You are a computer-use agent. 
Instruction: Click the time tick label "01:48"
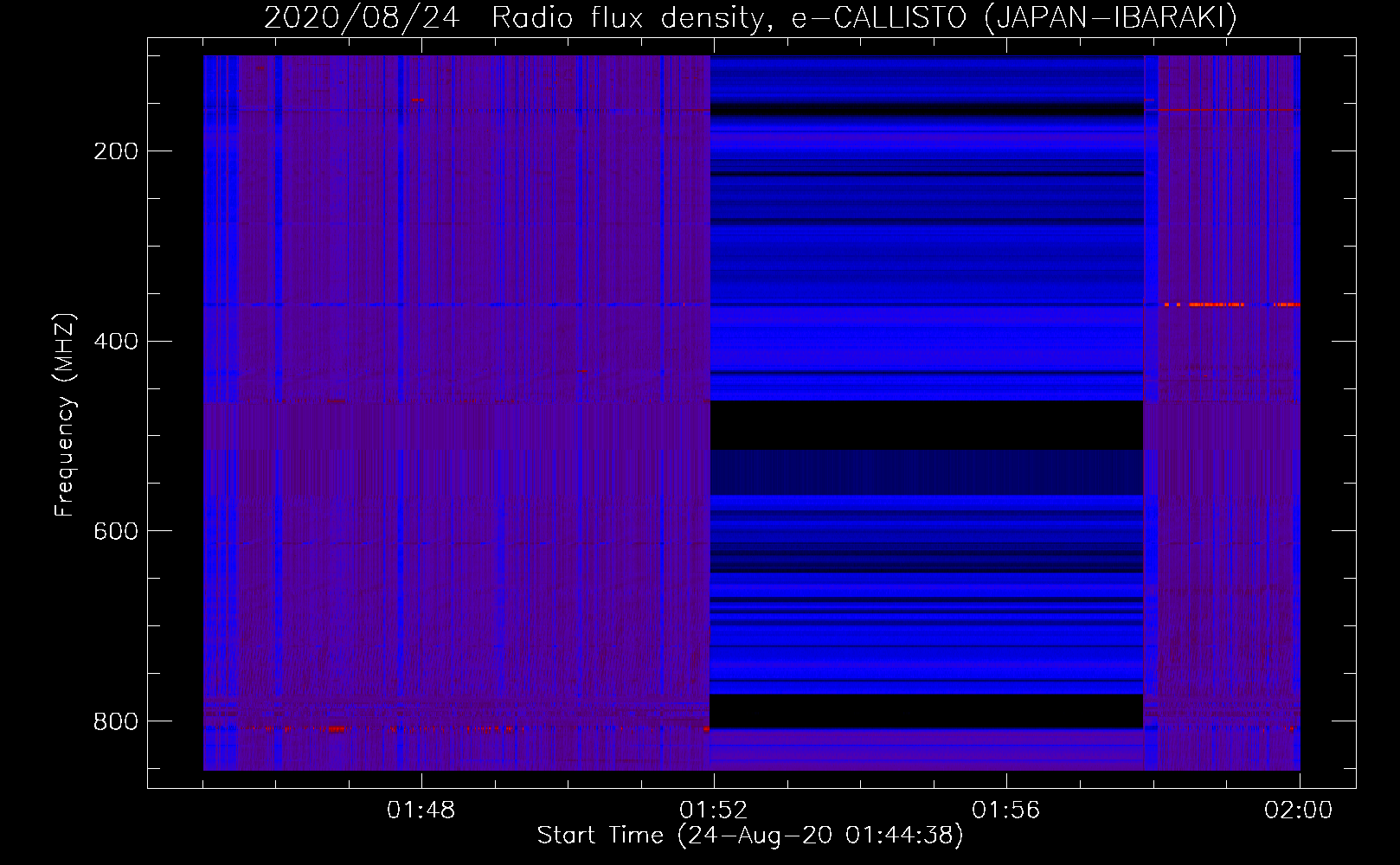click(x=421, y=811)
